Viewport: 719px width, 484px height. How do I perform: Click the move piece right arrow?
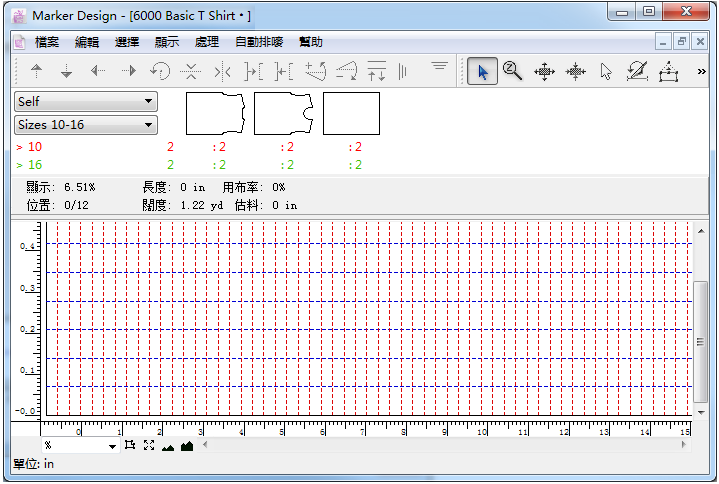pos(129,71)
